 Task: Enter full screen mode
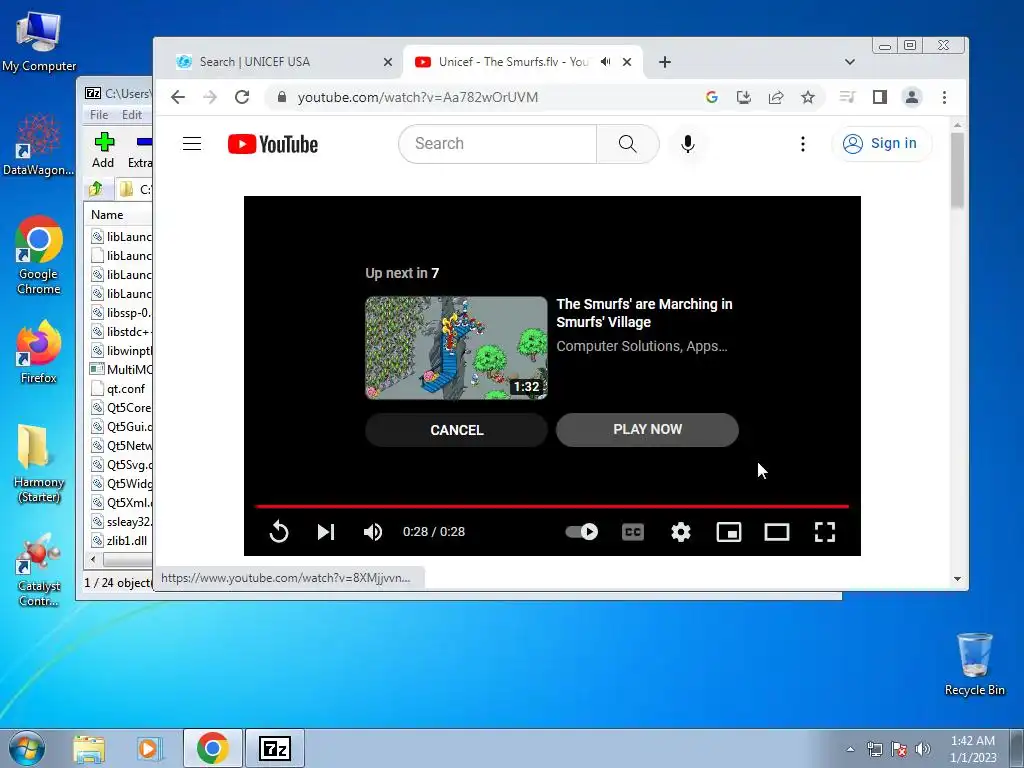[825, 532]
